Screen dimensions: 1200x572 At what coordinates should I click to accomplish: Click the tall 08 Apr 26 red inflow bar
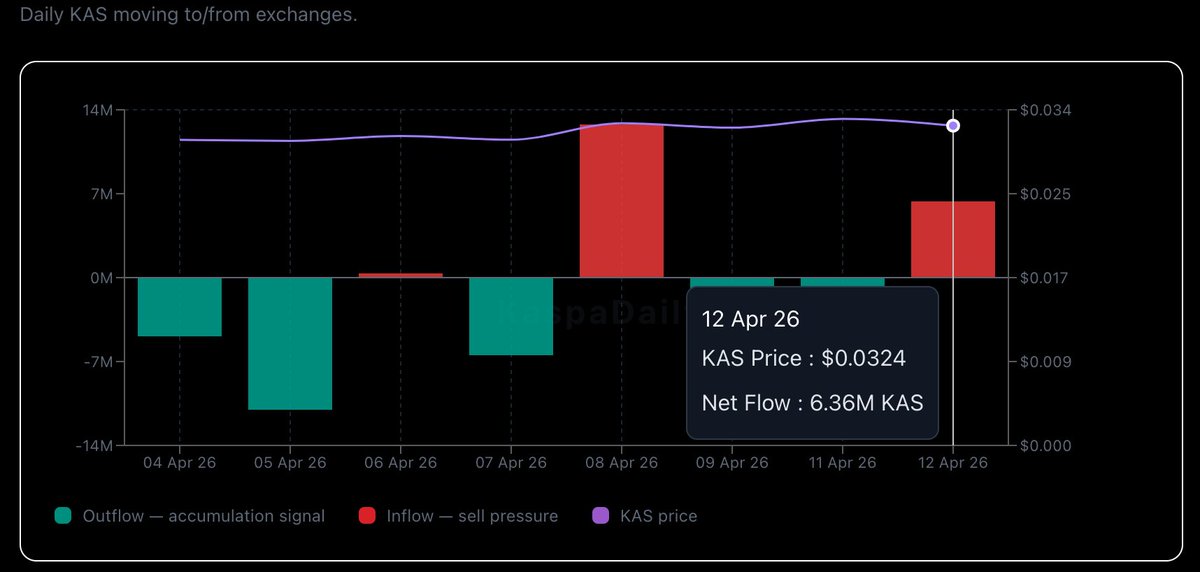[x=621, y=201]
